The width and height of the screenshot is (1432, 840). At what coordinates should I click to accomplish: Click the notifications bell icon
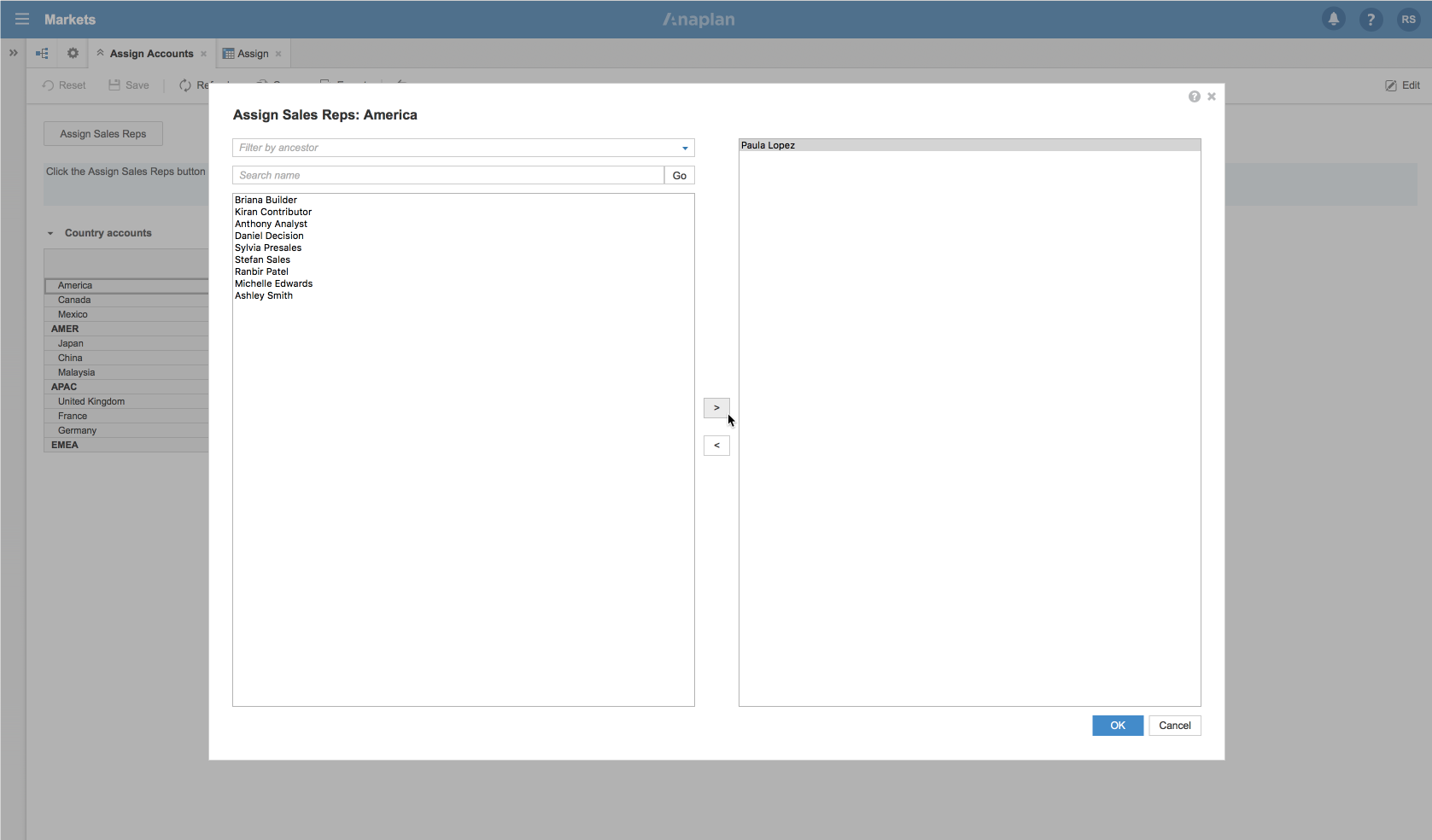(1333, 19)
